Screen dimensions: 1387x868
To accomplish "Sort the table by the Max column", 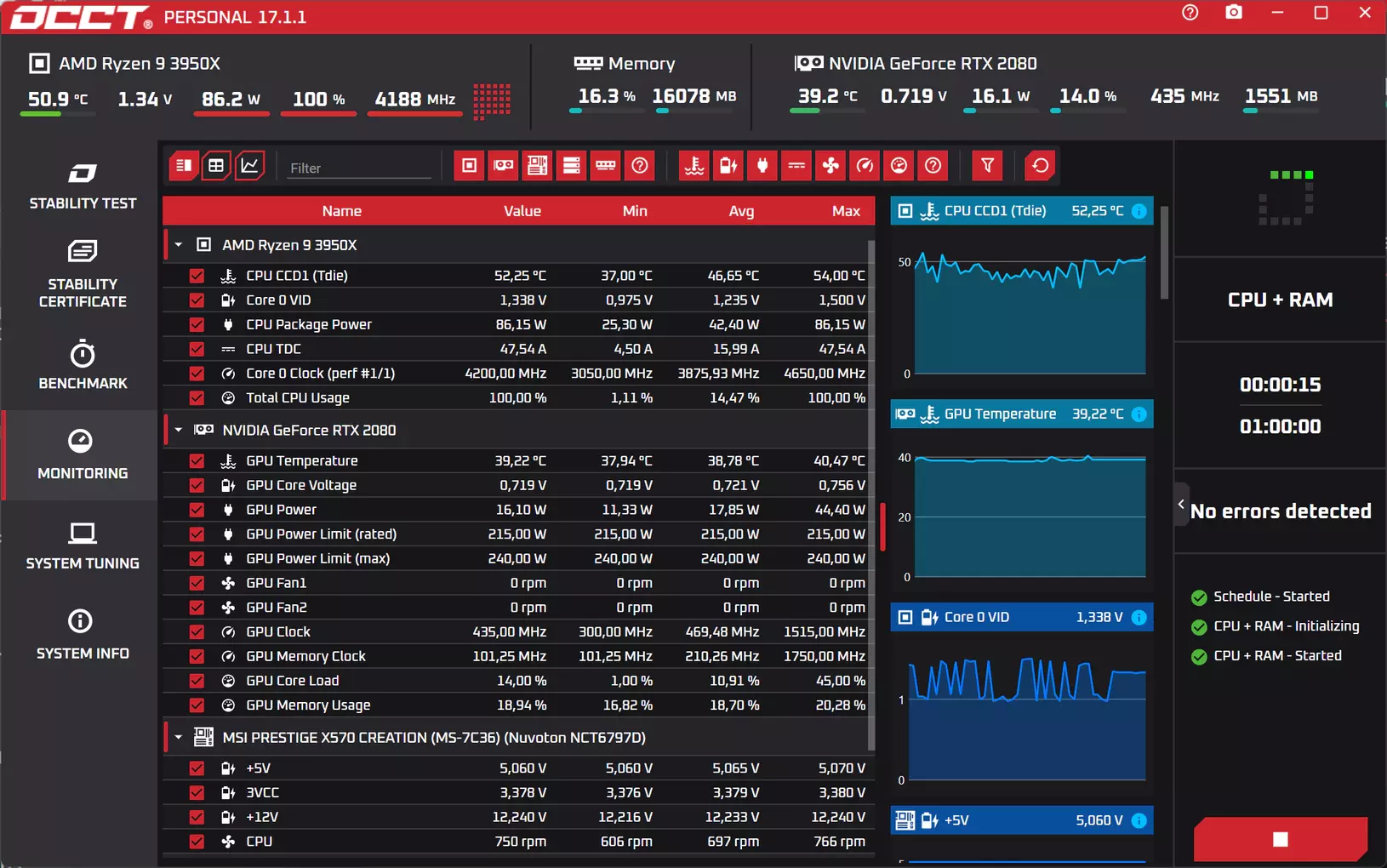I will tap(846, 211).
